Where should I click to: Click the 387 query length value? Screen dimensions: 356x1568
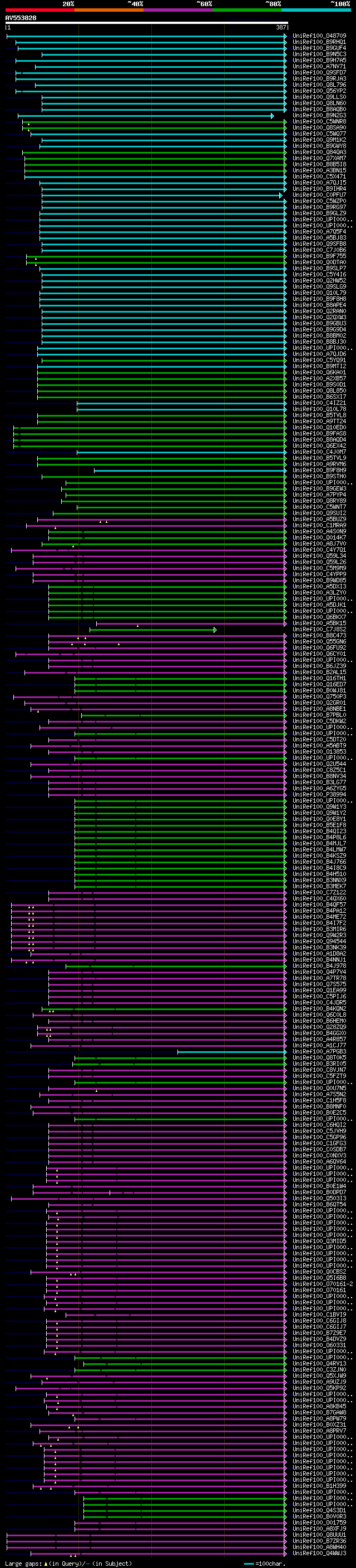pos(281,27)
